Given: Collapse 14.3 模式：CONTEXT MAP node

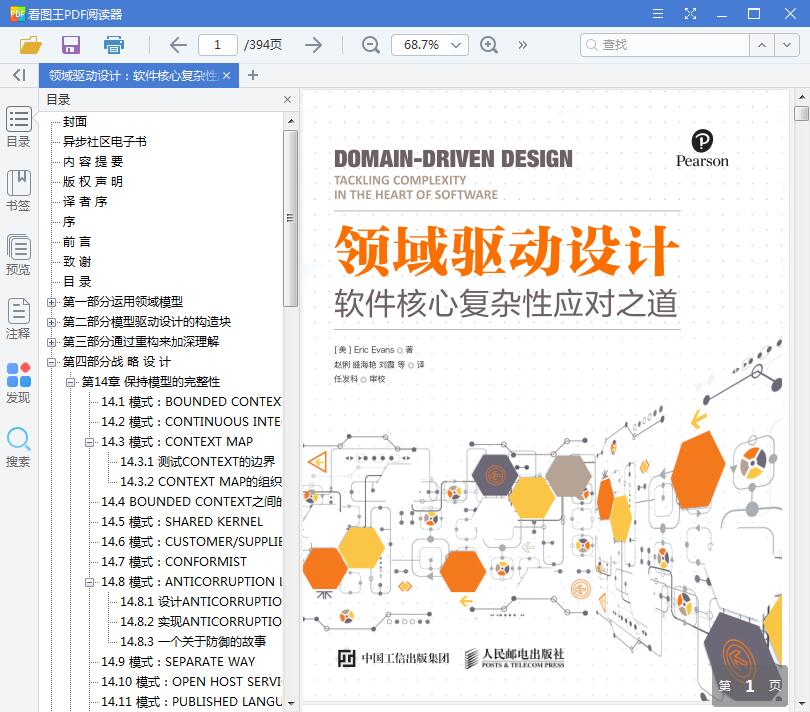Looking at the screenshot, I should 89,442.
